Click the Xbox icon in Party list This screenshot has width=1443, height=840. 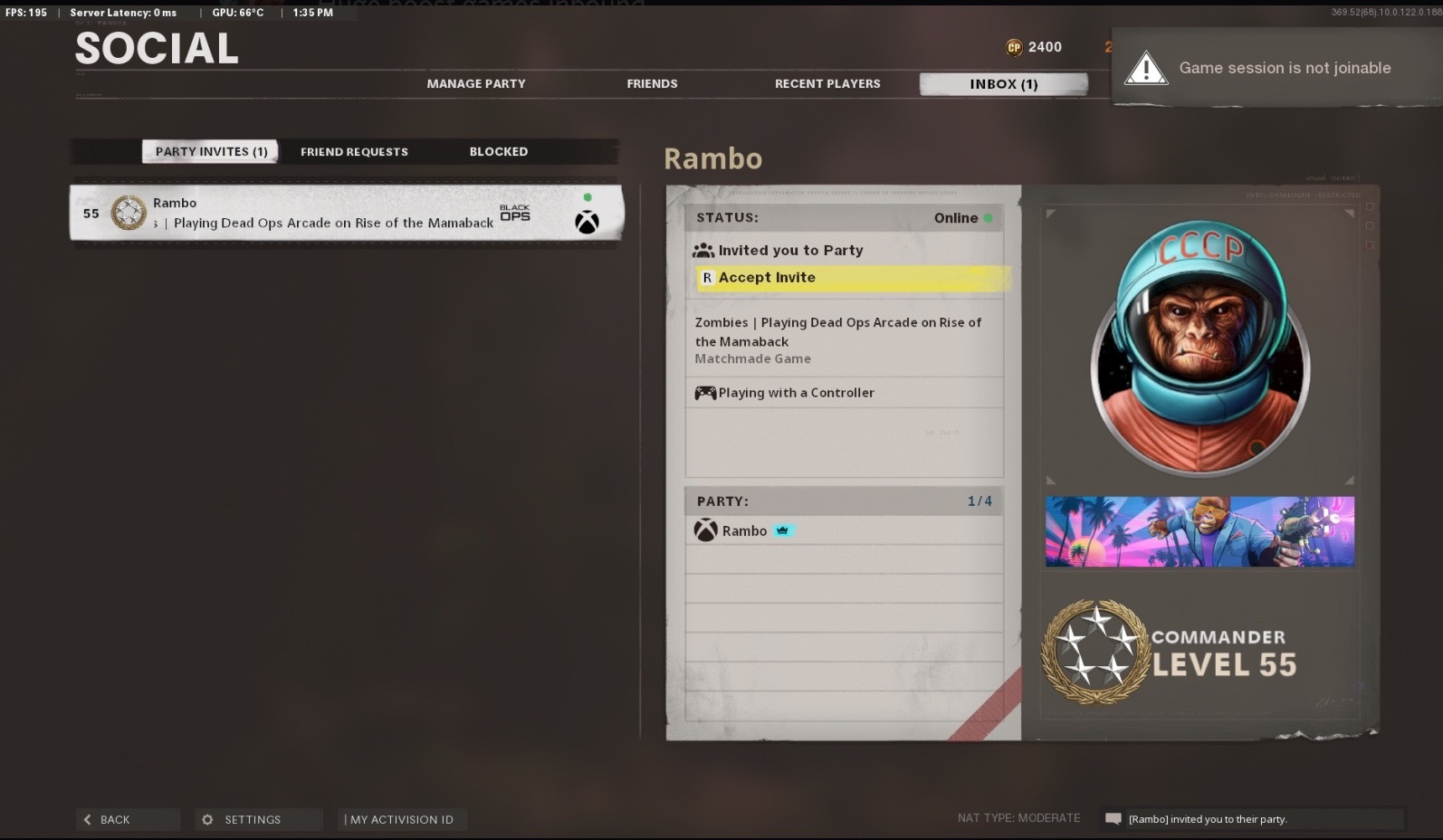706,530
